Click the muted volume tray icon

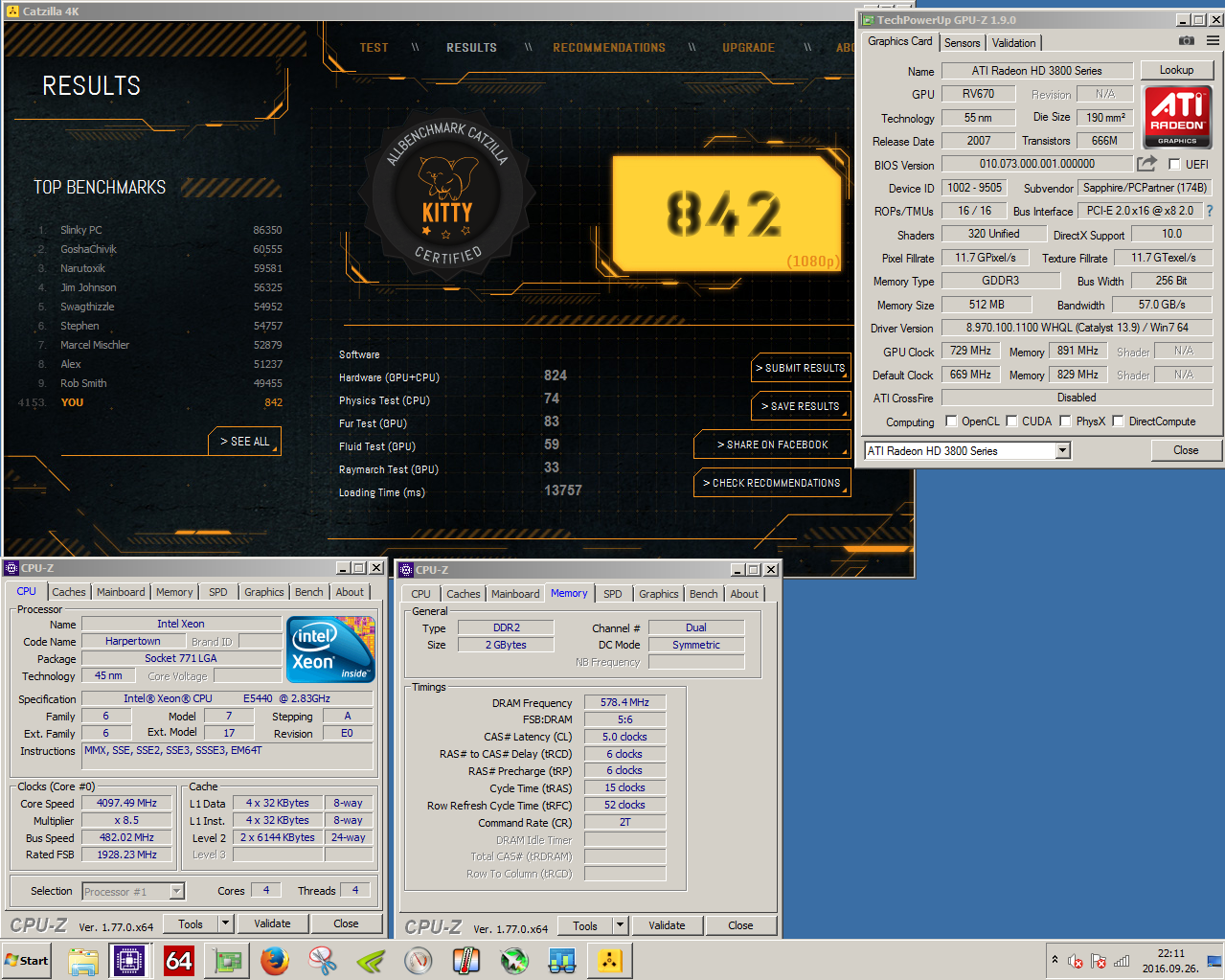1076,962
